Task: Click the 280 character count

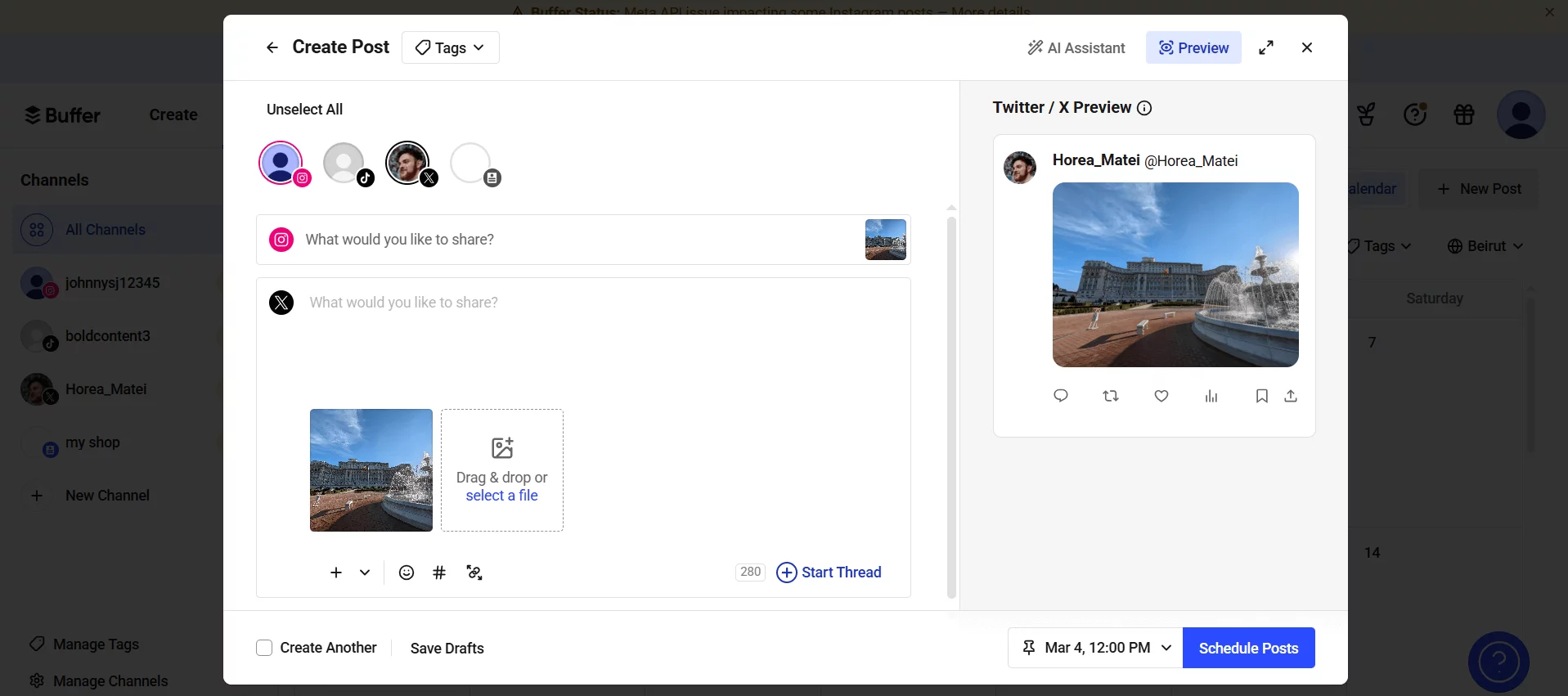Action: pos(750,572)
